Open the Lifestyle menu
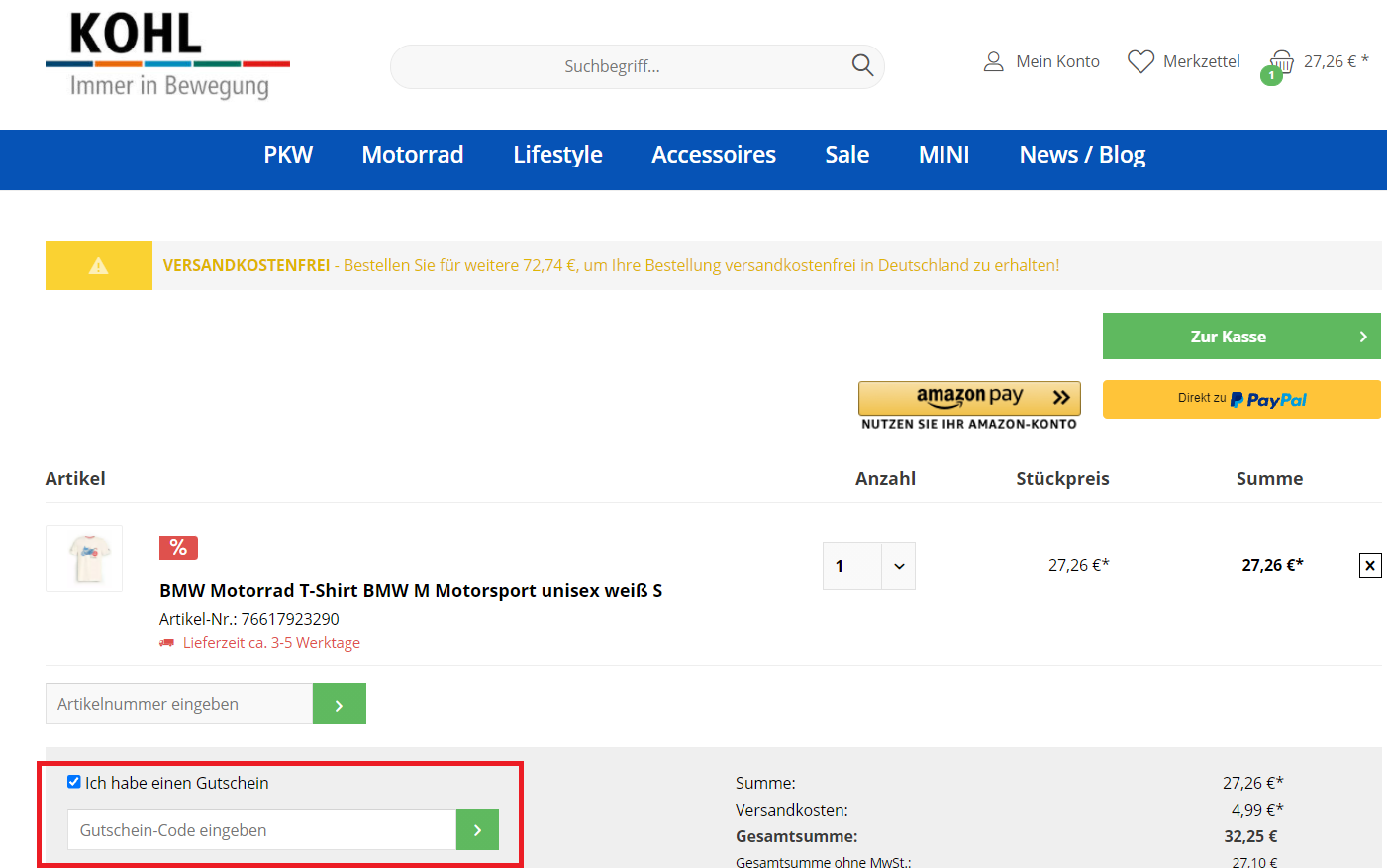Viewport: 1387px width, 868px height. (557, 155)
